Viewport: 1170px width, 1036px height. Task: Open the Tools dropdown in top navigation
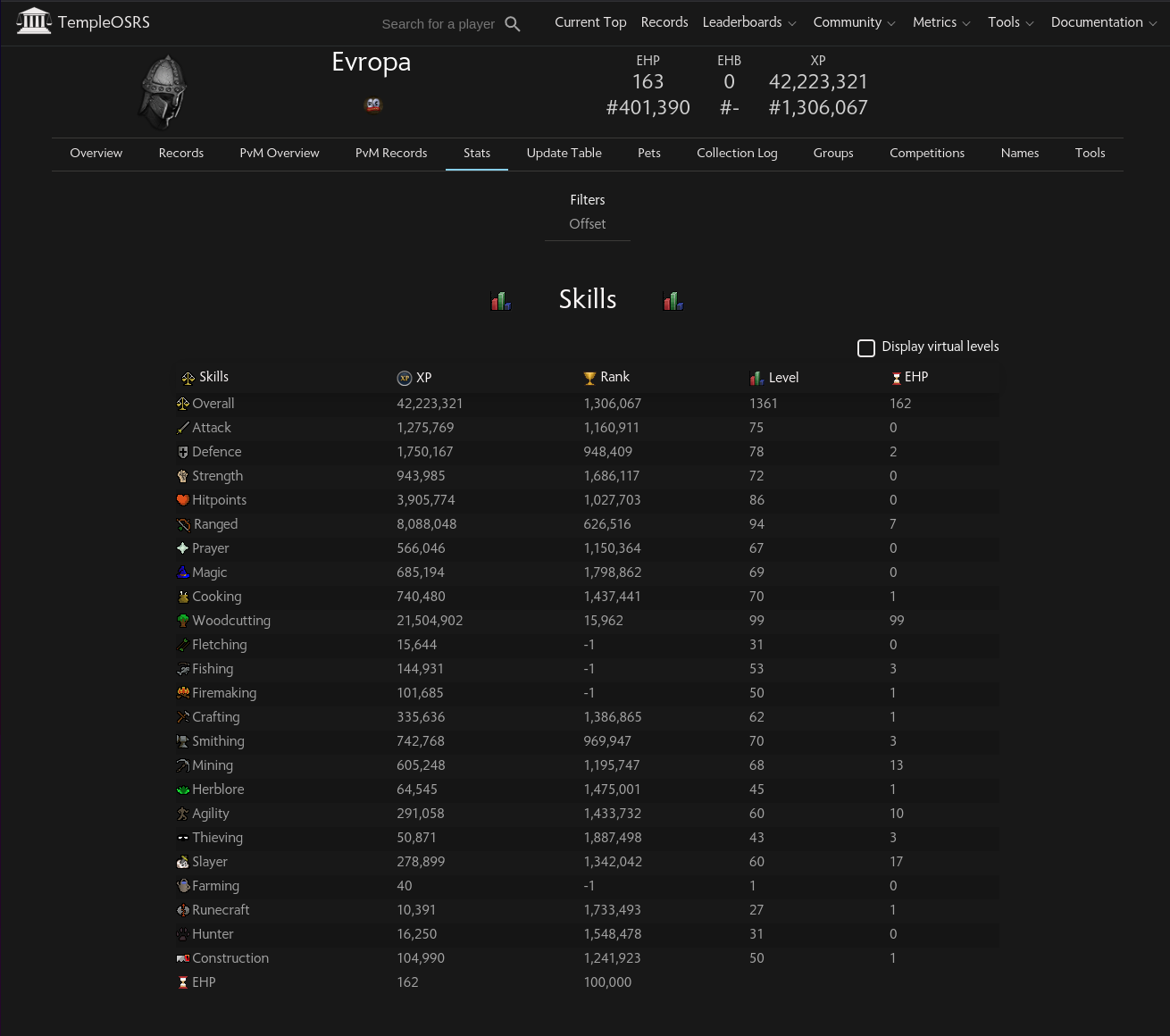(x=1011, y=22)
